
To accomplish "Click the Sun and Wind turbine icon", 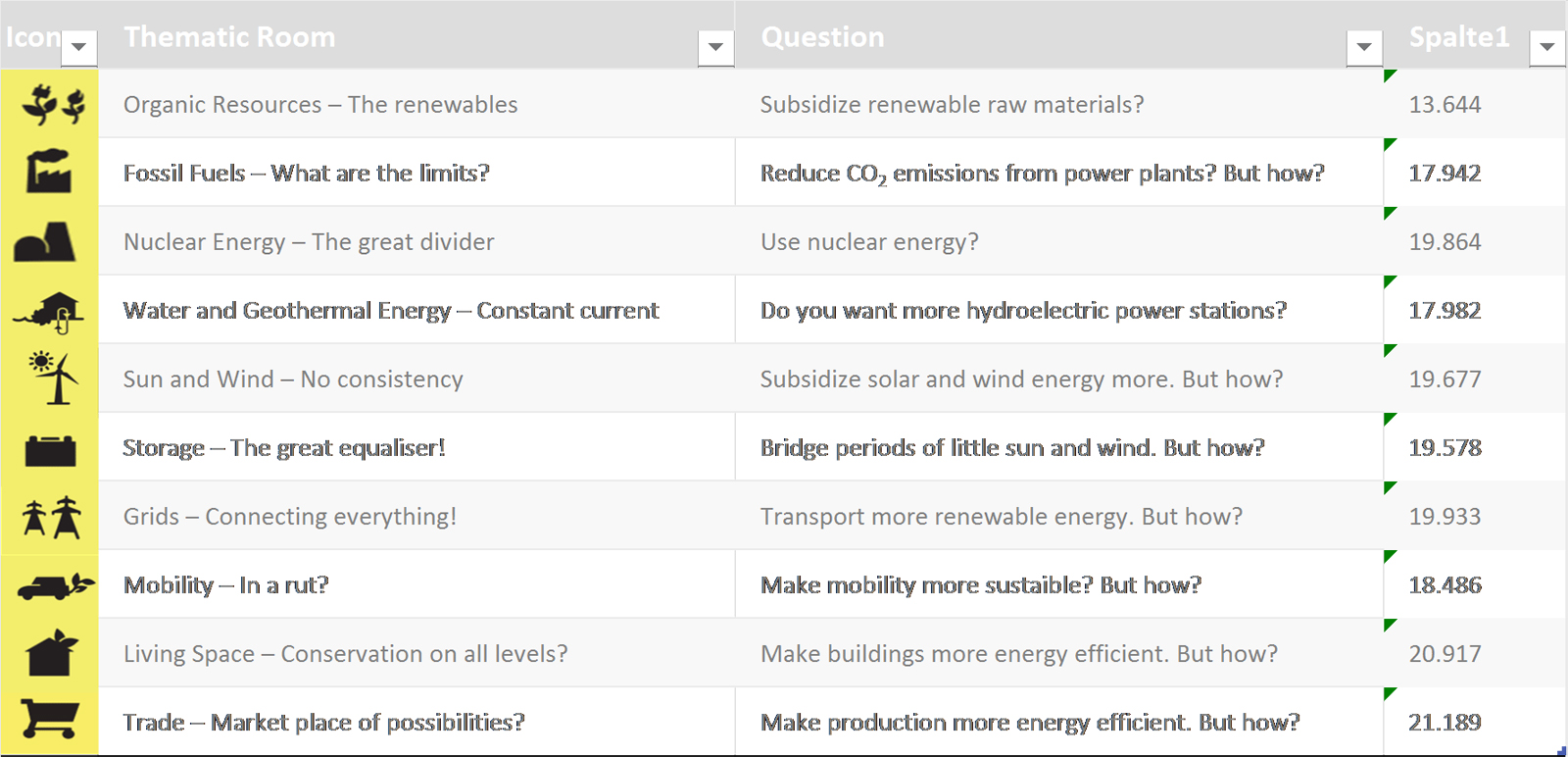I will [x=54, y=378].
